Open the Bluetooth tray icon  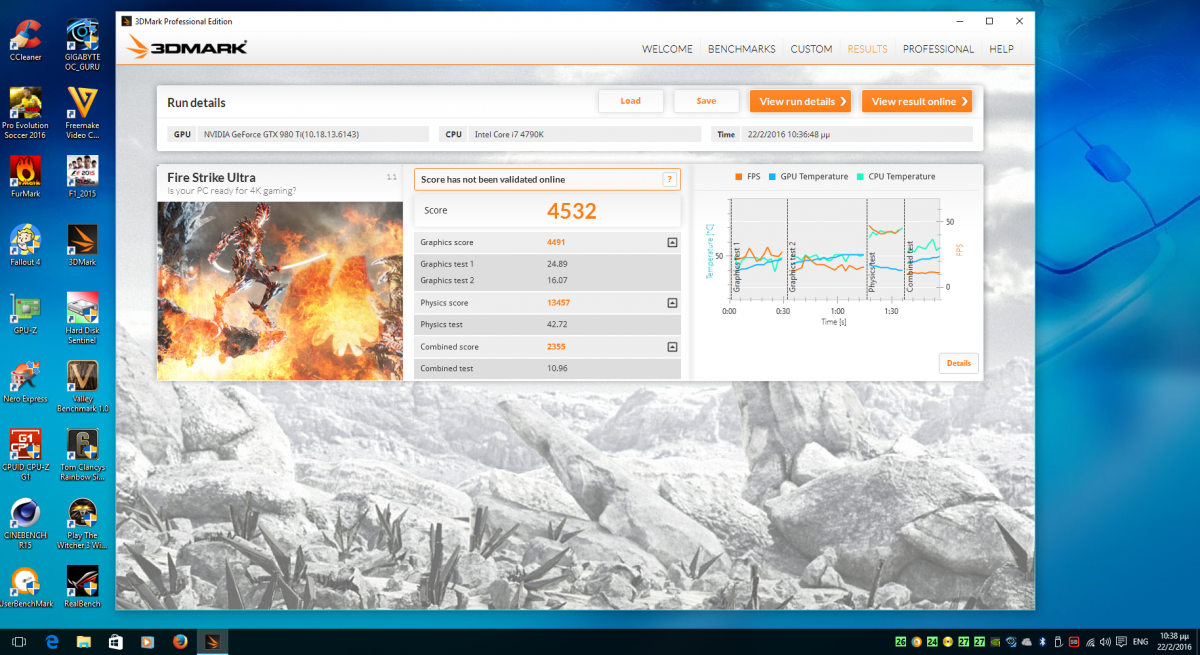pyautogui.click(x=1040, y=641)
